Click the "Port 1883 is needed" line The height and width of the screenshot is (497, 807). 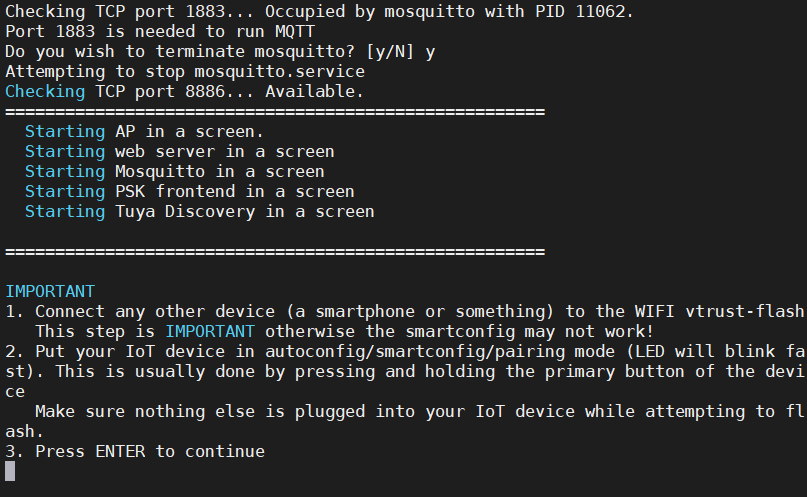(160, 31)
